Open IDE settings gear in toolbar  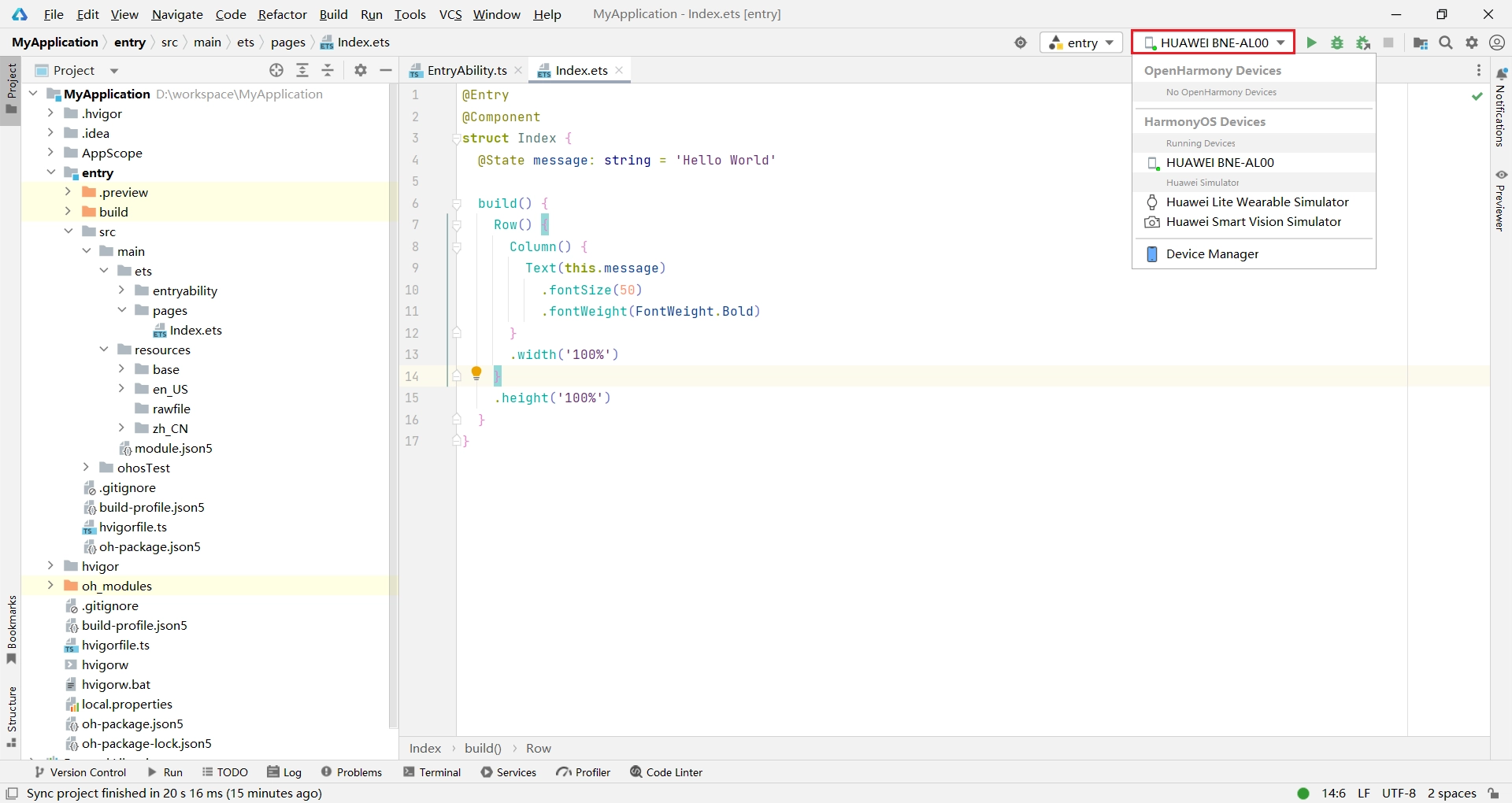coord(1472,43)
